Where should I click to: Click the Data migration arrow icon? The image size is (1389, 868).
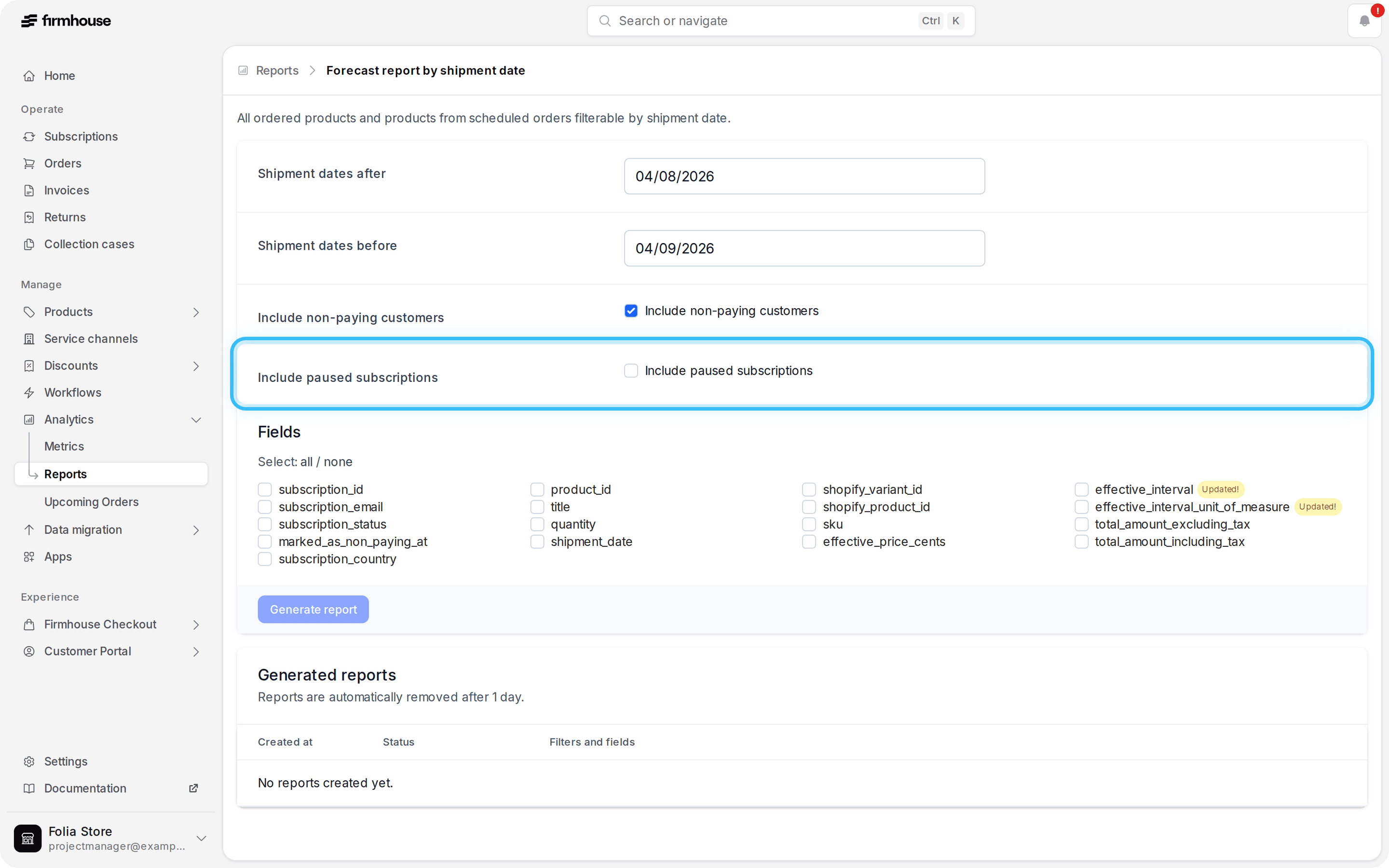coord(29,530)
